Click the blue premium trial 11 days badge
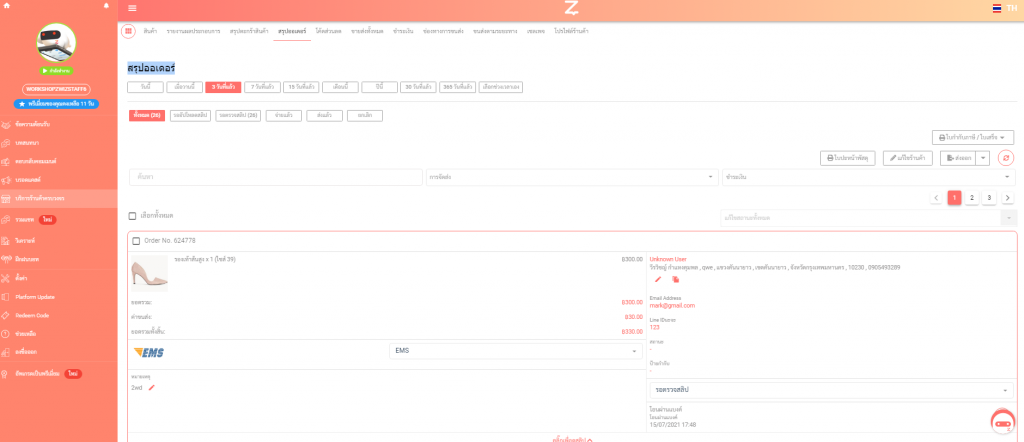1024x442 pixels. tap(56, 104)
